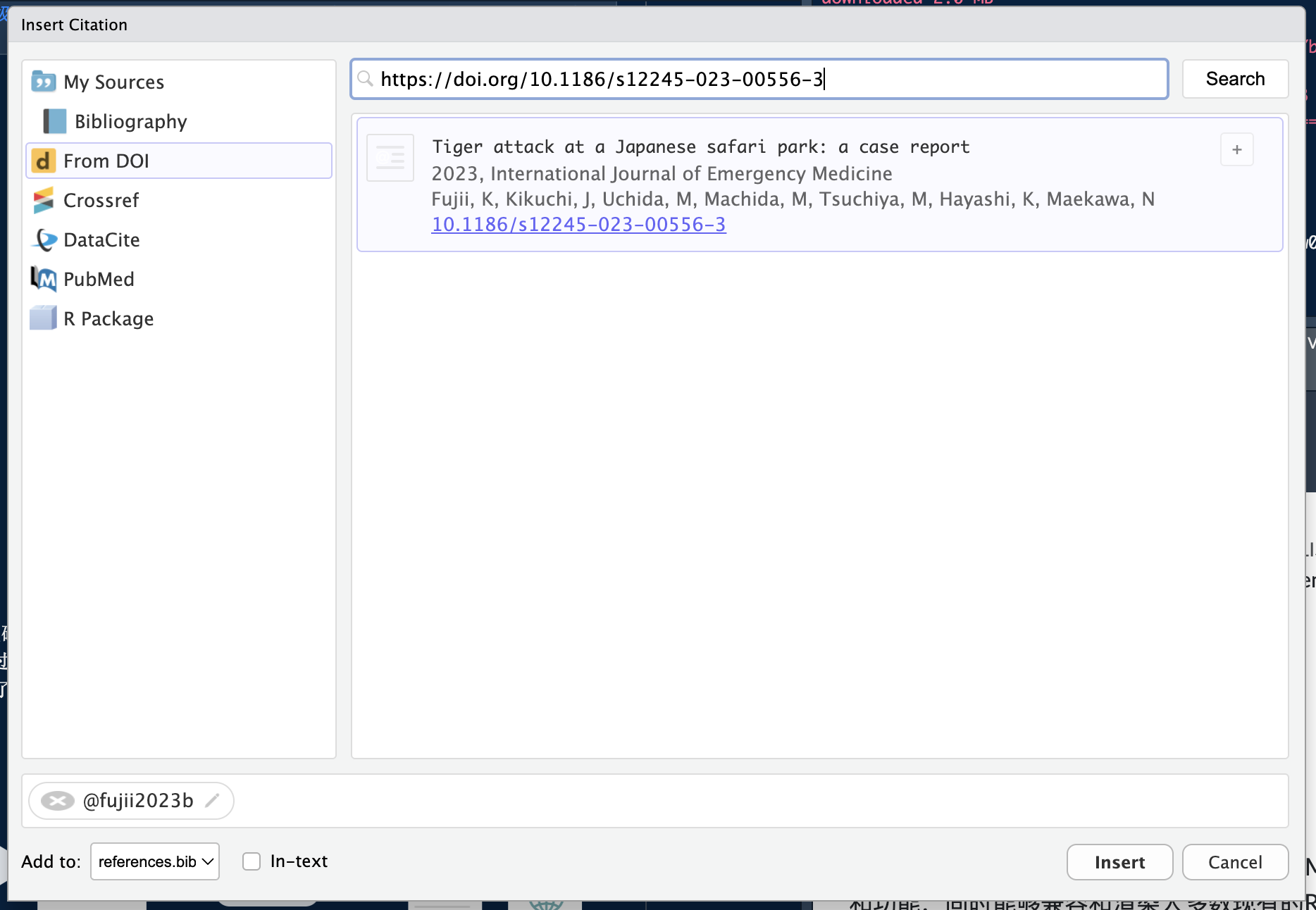Open the 10.1186/s12245-023-00556-3 DOI link
This screenshot has height=910, width=1316.
point(578,224)
